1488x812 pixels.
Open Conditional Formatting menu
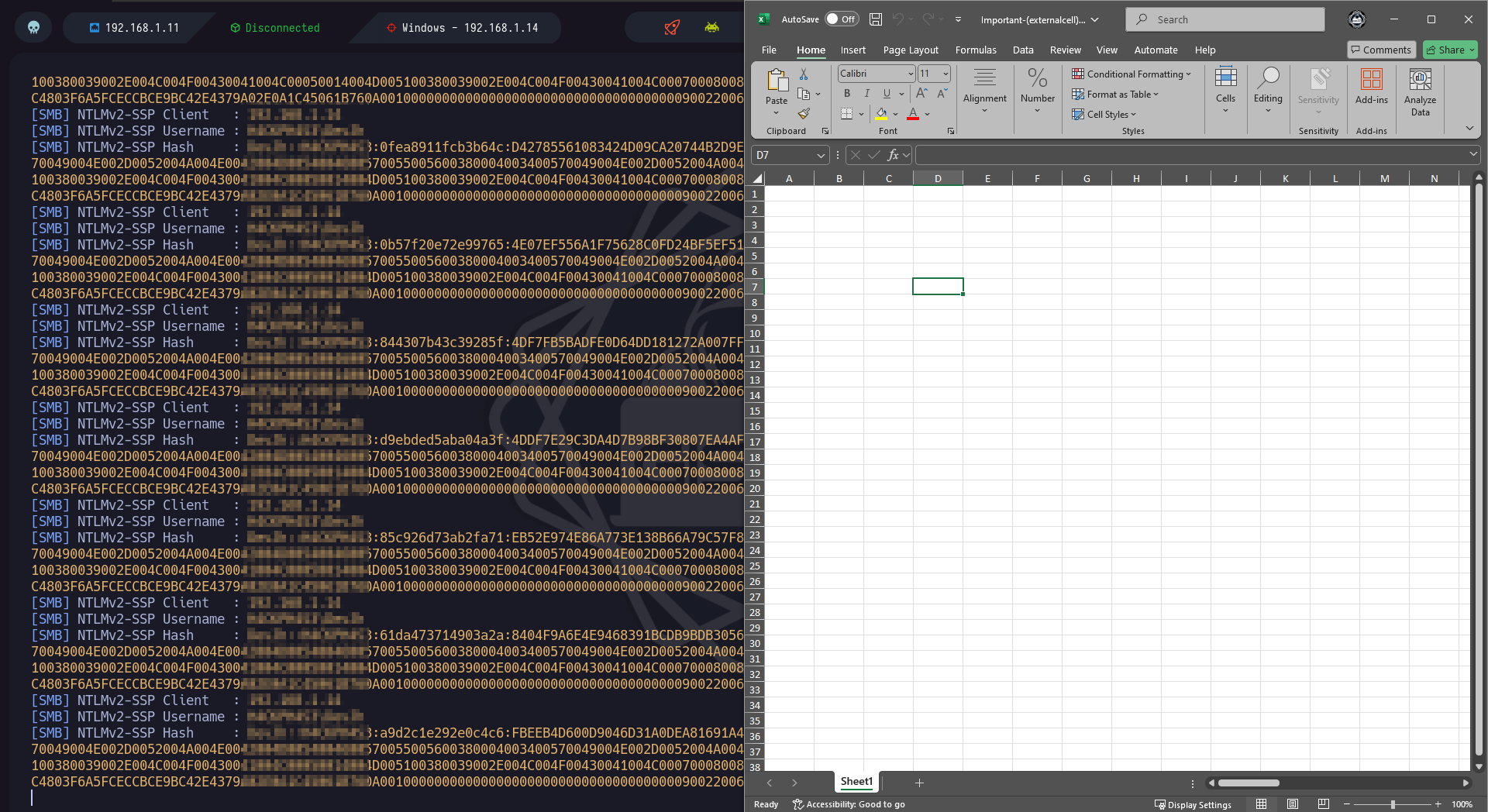(1131, 74)
